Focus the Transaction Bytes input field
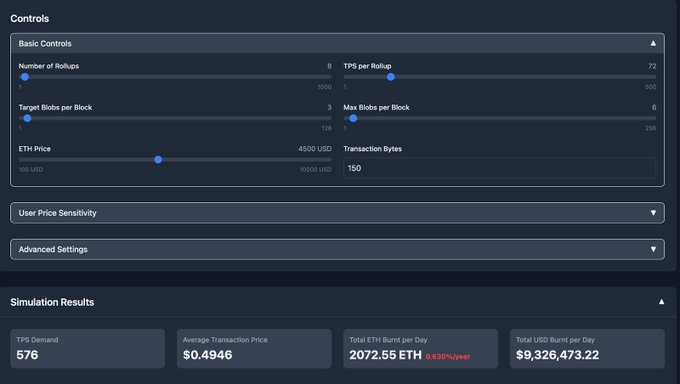The image size is (680, 384). (499, 168)
